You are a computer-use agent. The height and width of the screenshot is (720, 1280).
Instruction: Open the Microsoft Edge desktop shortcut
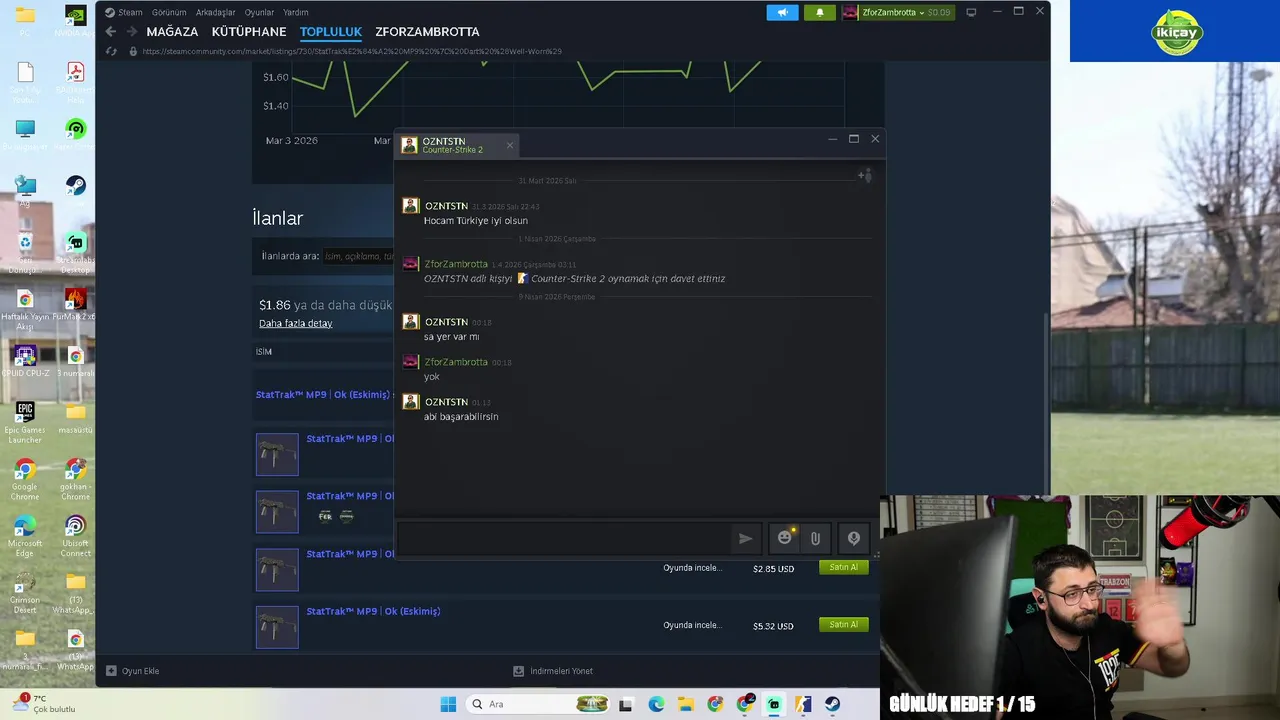pyautogui.click(x=25, y=537)
